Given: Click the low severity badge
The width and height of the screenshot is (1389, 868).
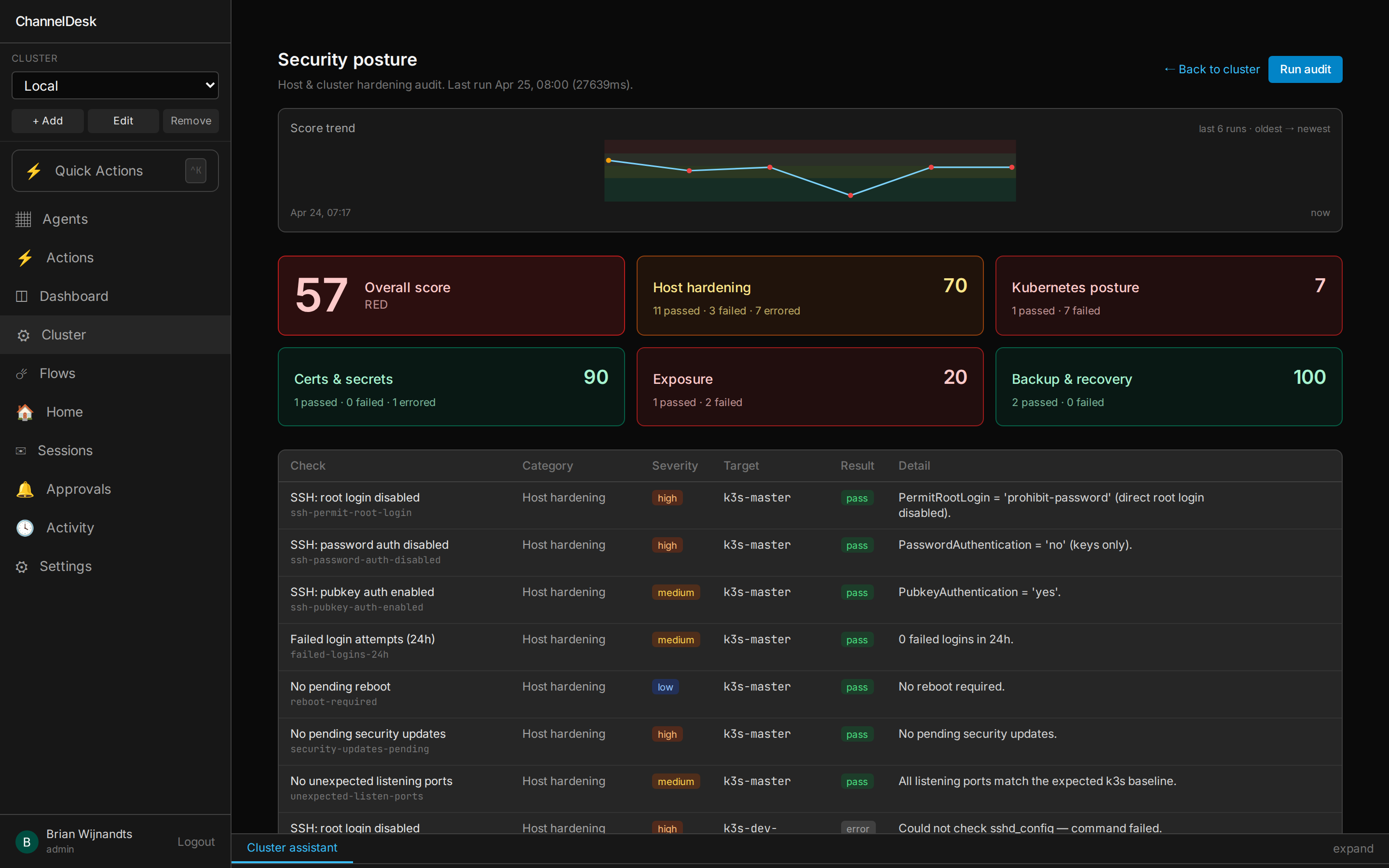Looking at the screenshot, I should [665, 687].
